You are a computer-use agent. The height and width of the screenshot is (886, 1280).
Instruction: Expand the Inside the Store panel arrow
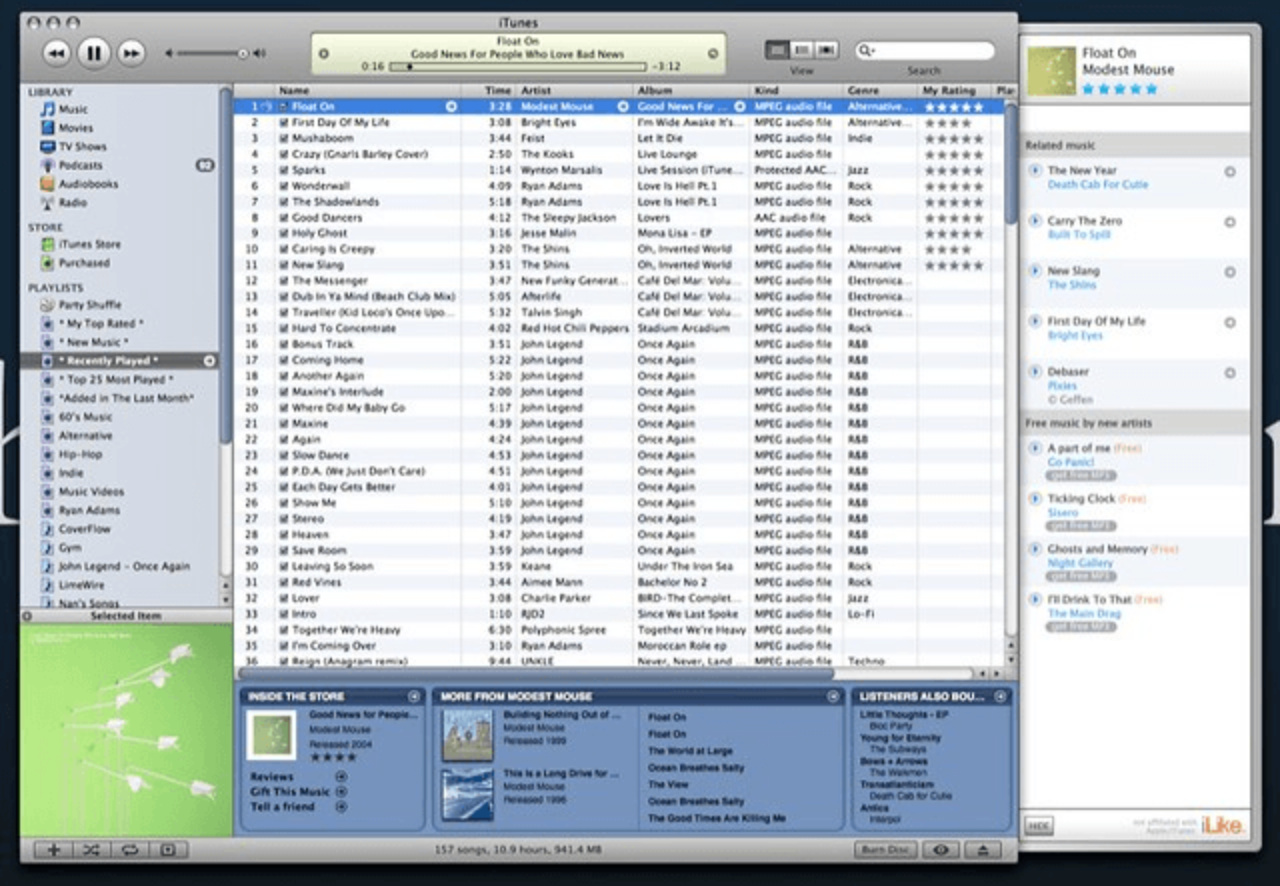coord(414,696)
